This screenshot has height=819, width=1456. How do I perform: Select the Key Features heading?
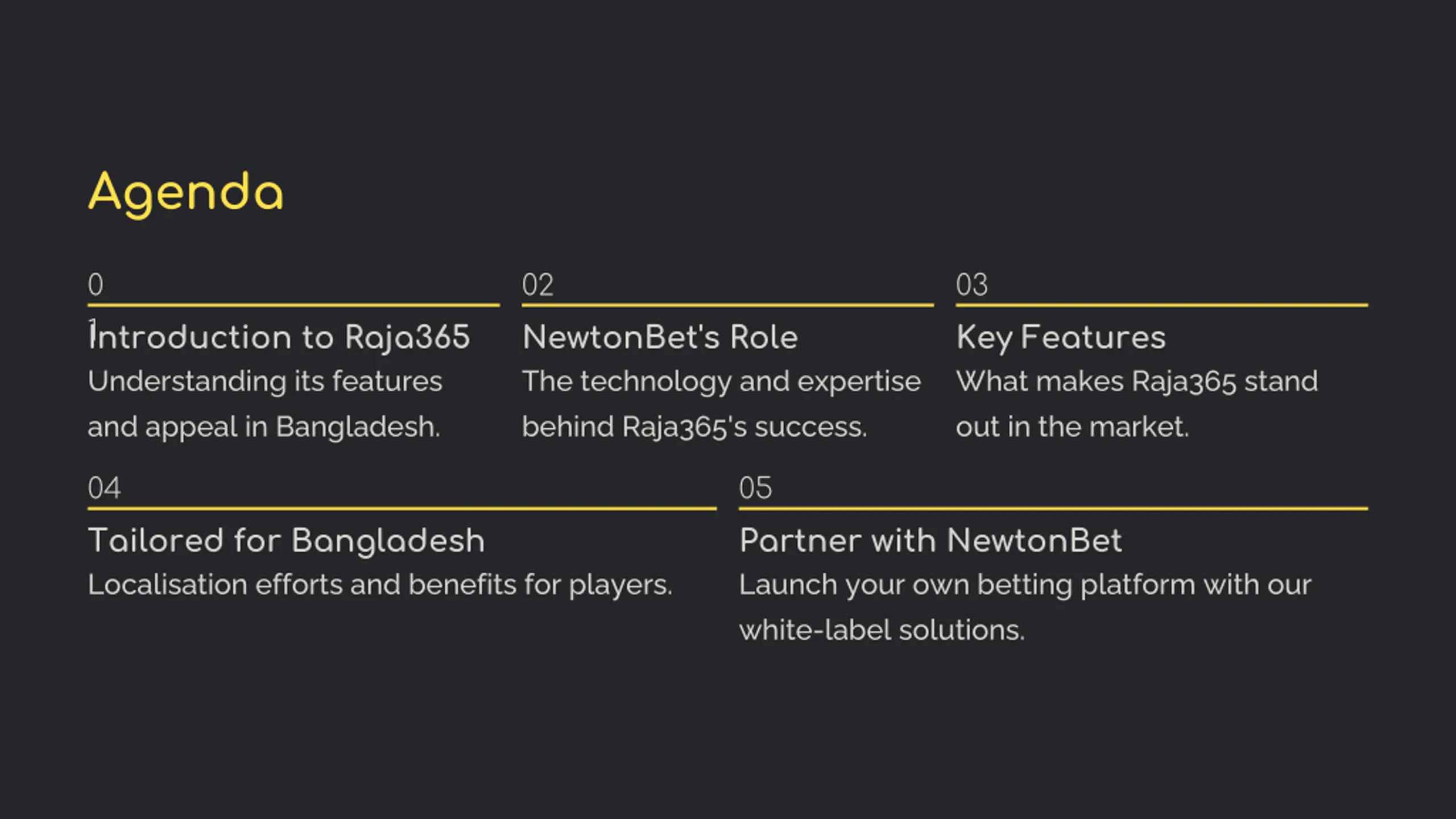(x=1061, y=338)
